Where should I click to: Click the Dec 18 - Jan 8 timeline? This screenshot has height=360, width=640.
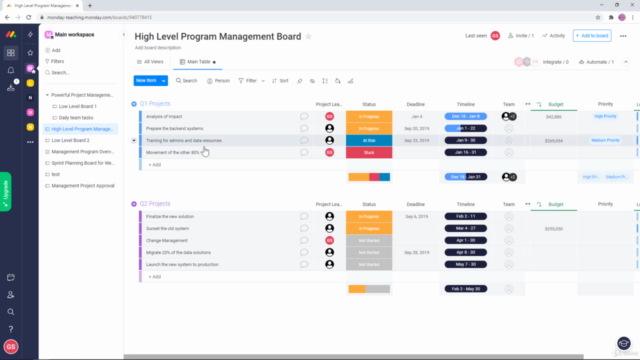click(x=465, y=116)
